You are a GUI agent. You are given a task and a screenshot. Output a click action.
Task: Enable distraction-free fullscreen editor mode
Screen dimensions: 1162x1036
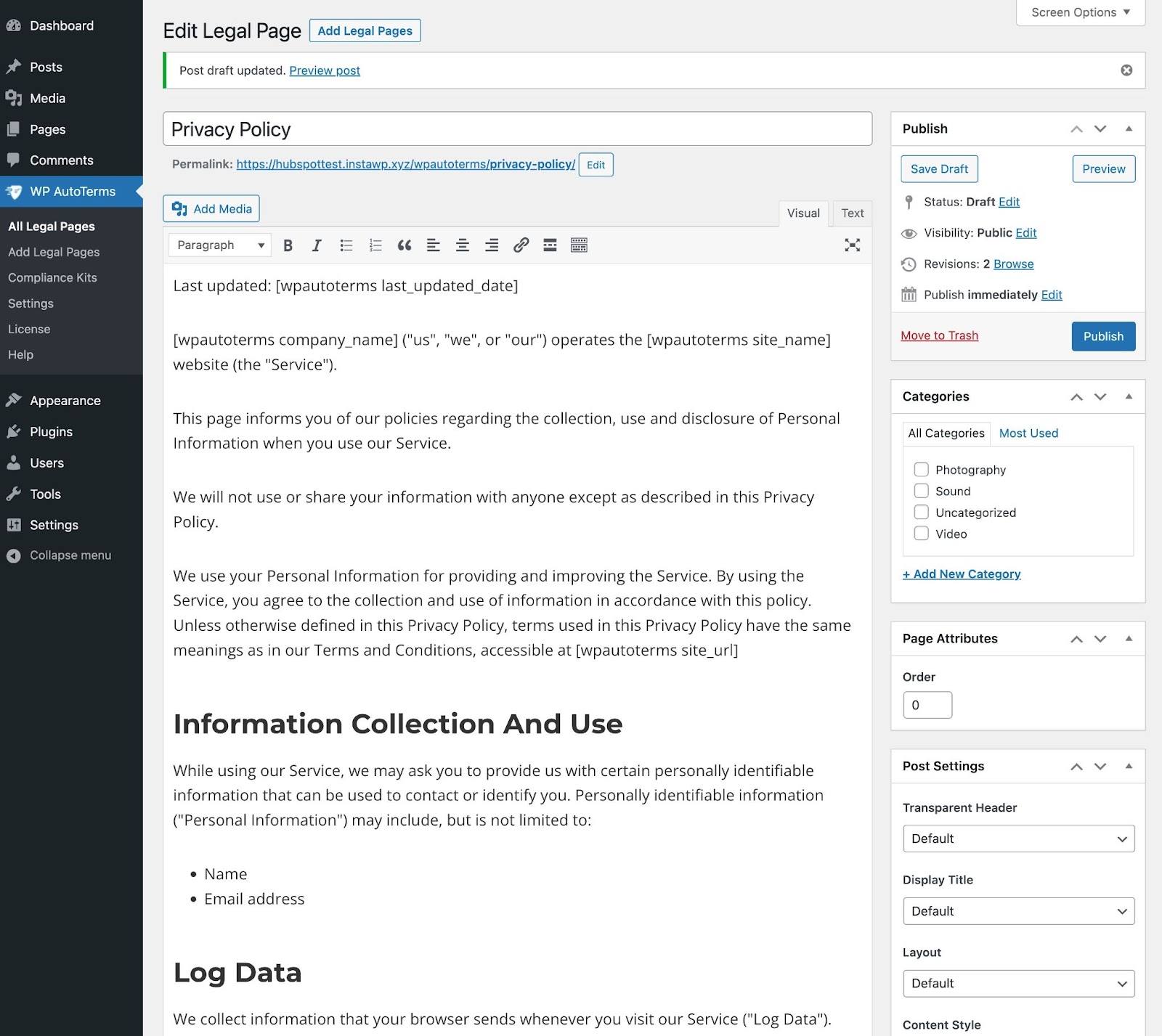click(852, 245)
